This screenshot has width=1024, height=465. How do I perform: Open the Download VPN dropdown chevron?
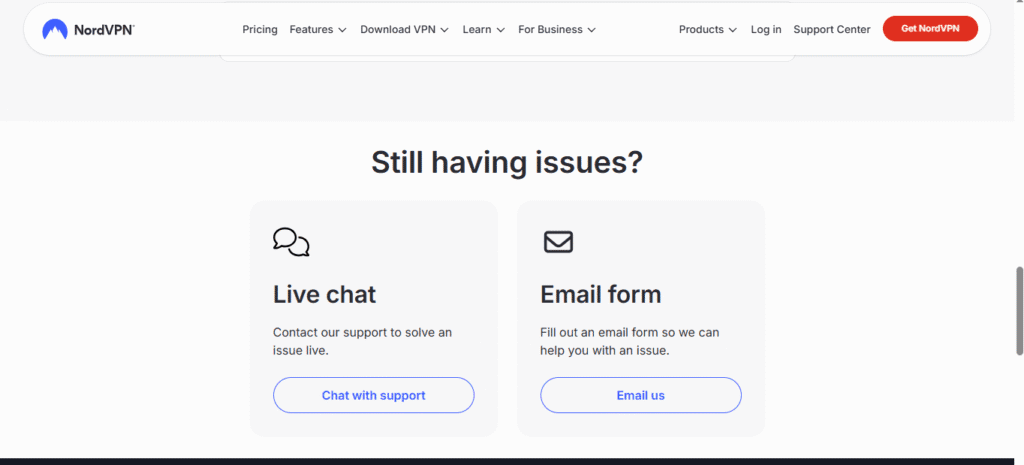(x=445, y=30)
